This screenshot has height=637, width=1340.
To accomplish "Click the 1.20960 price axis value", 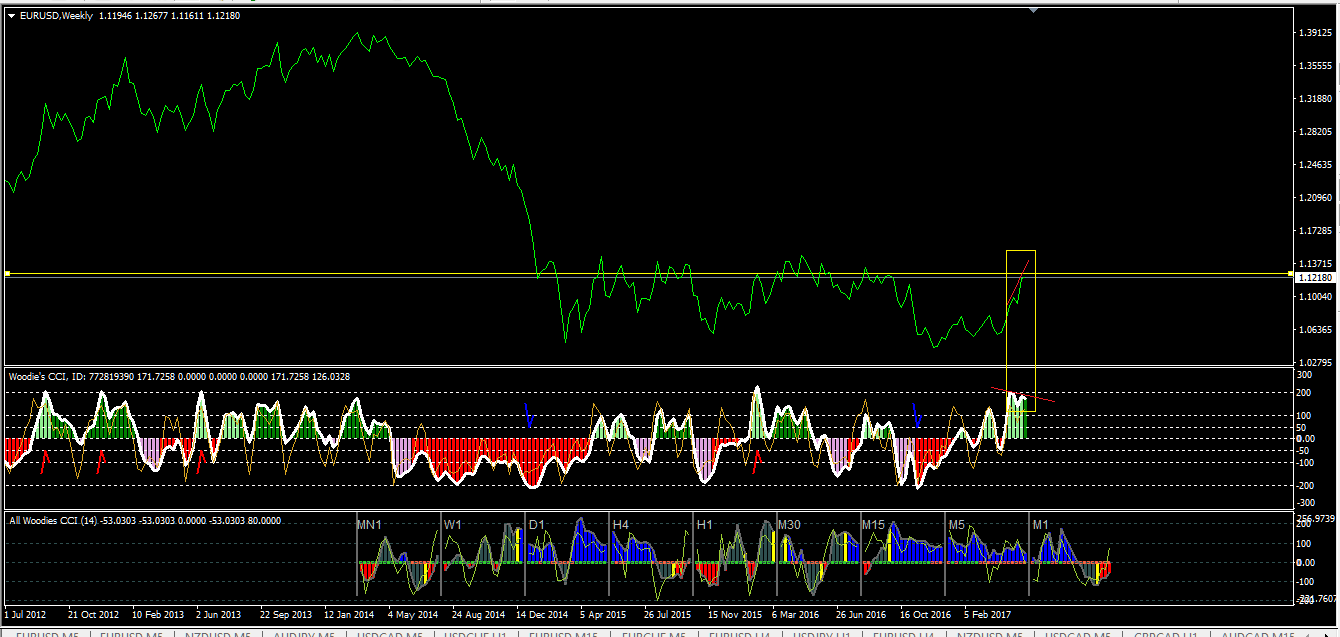I will click(x=1316, y=198).
